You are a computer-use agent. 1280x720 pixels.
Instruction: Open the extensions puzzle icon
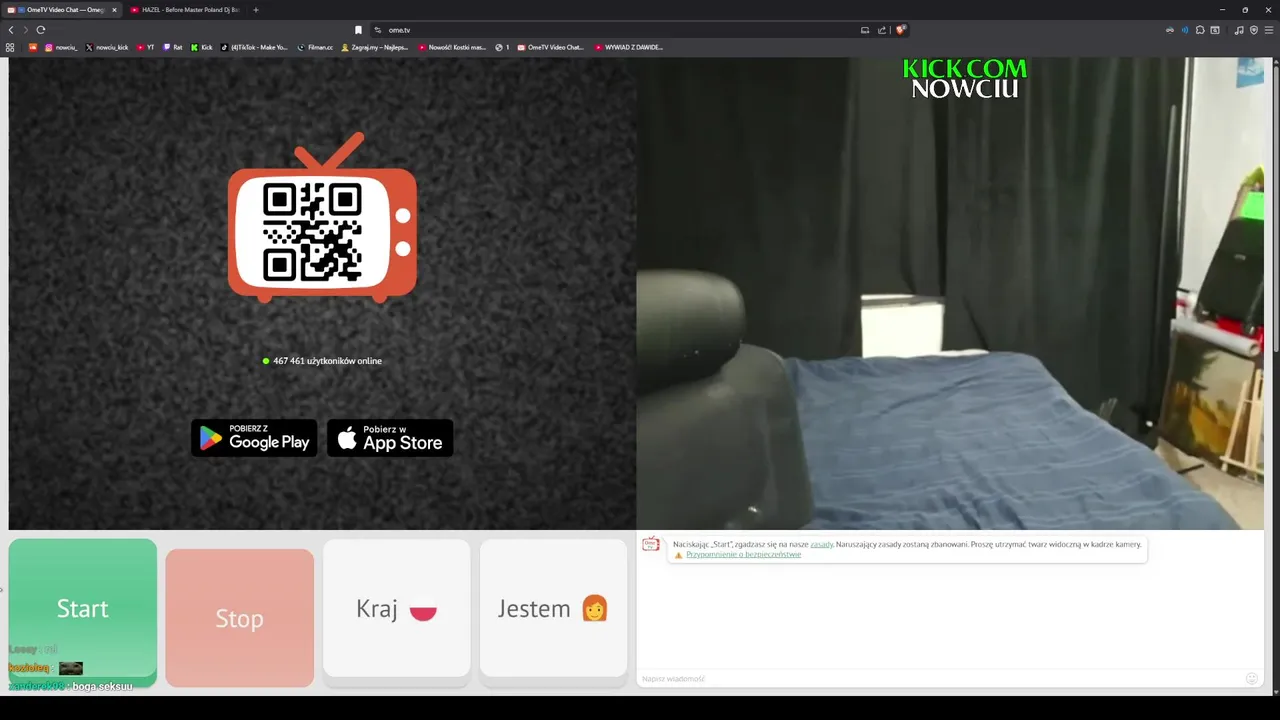point(1200,30)
